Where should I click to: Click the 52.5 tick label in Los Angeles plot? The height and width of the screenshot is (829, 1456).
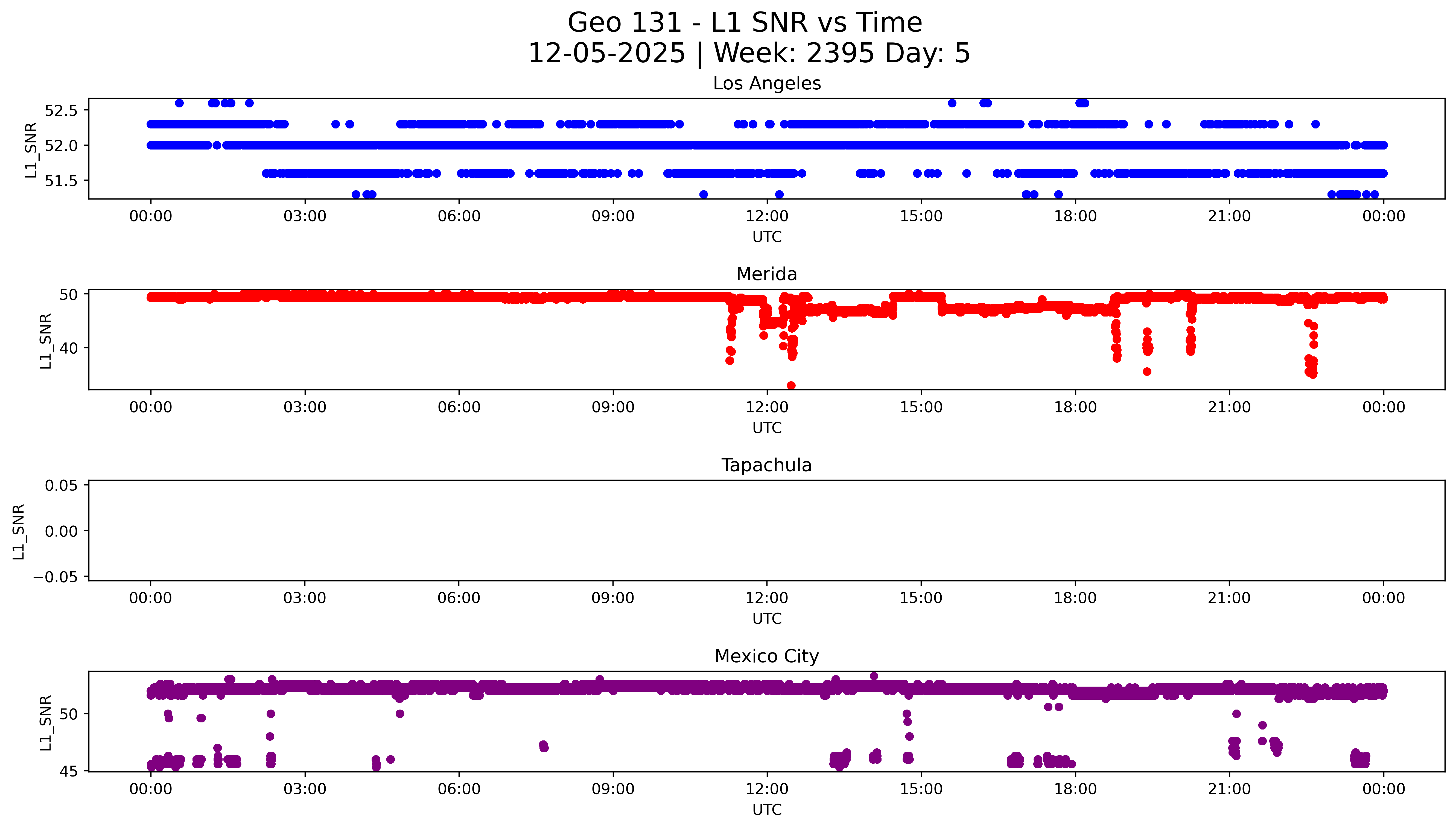(60, 110)
